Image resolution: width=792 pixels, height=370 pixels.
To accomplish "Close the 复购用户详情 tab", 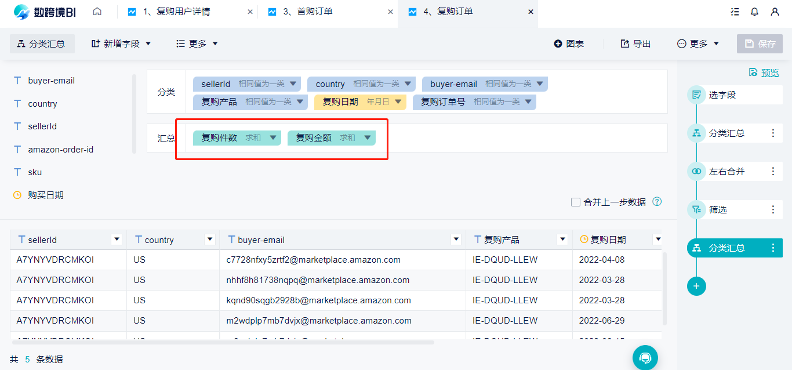I will [x=250, y=12].
